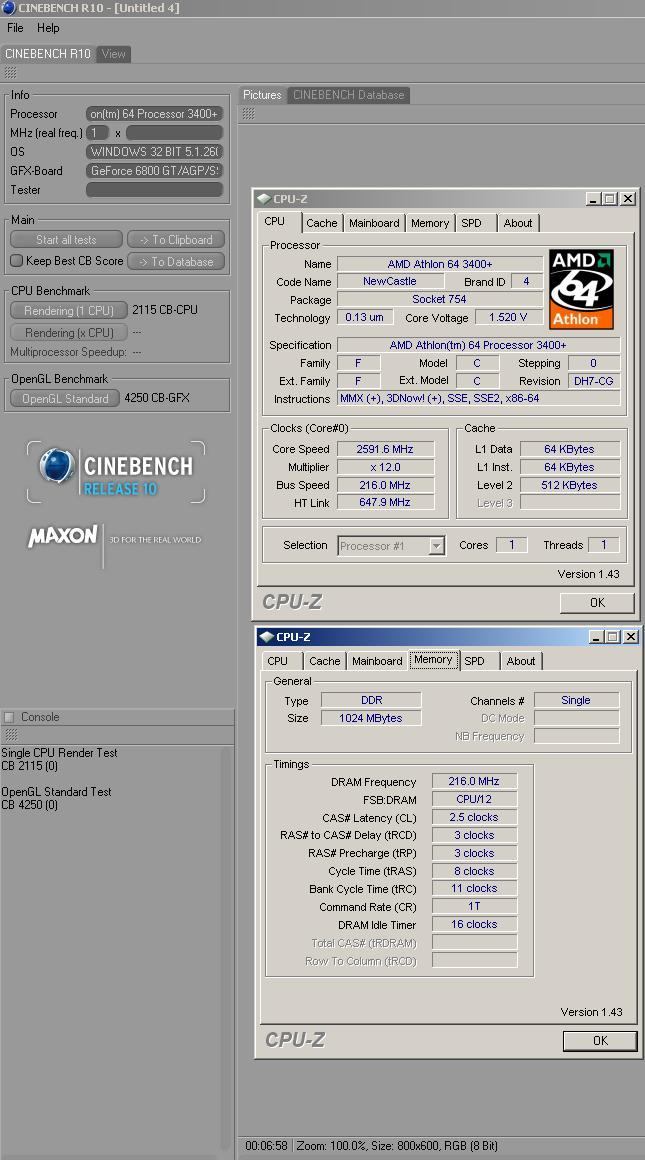Minimize the upper CPU-Z window
The width and height of the screenshot is (645, 1174).
tap(593, 199)
